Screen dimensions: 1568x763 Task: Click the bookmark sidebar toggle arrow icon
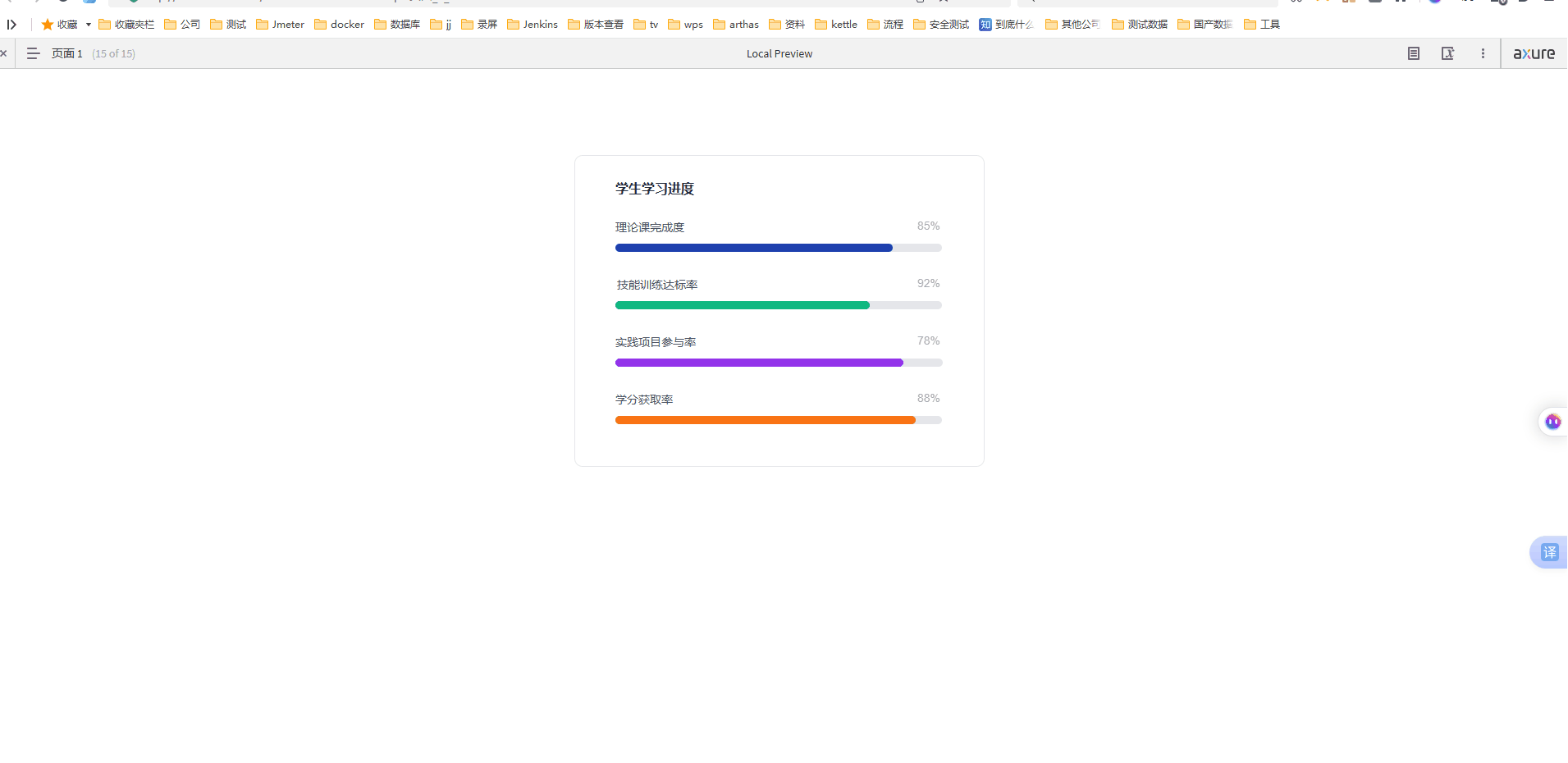[11, 25]
